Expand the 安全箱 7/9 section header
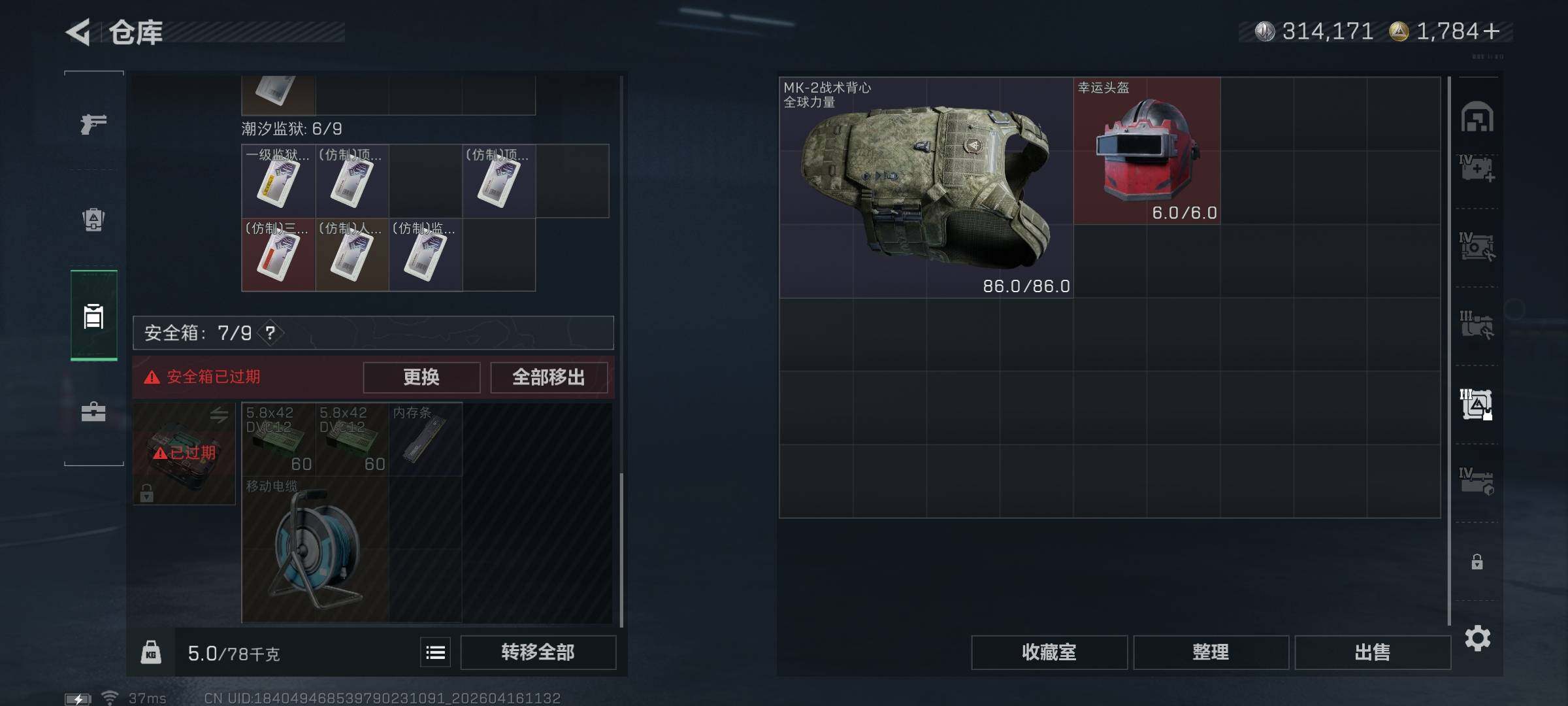This screenshot has height=706, width=1568. 373,333
